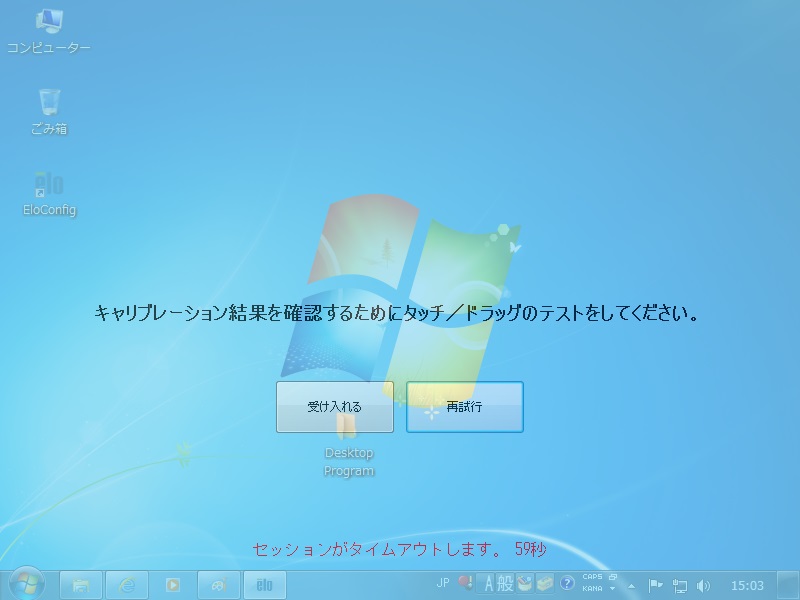The image size is (800, 600).
Task: Toggle the IME CAPS lock indicator
Action: tap(592, 578)
